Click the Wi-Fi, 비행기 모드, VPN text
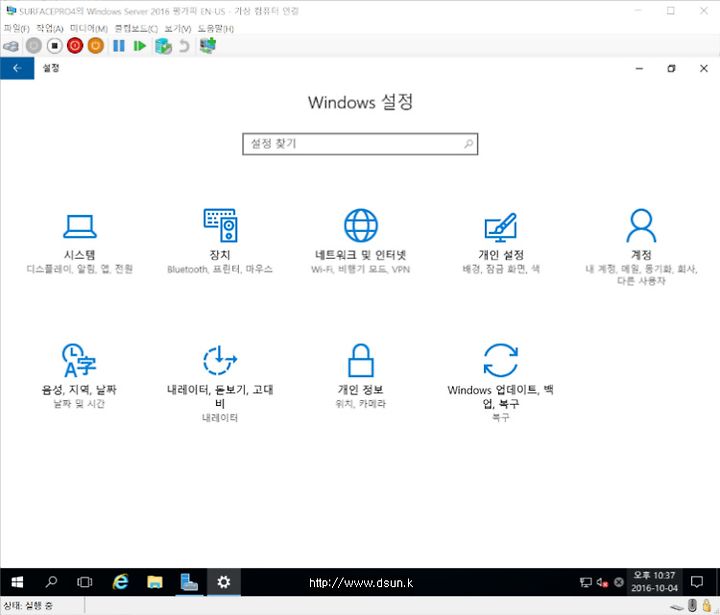The image size is (720, 615). tap(360, 269)
